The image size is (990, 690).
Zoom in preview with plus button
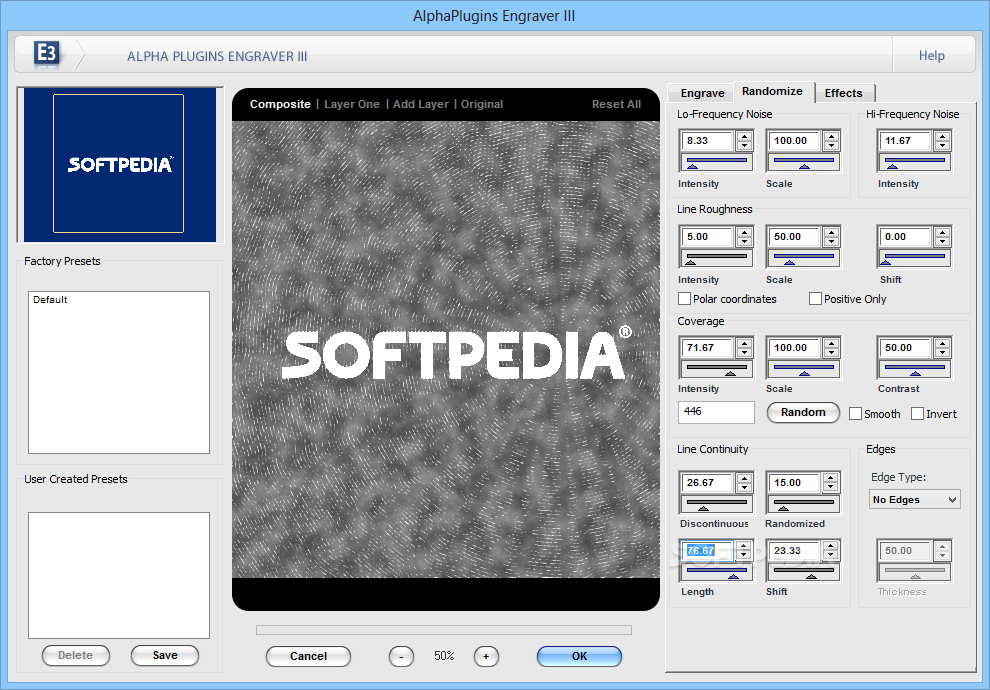pyautogui.click(x=486, y=657)
